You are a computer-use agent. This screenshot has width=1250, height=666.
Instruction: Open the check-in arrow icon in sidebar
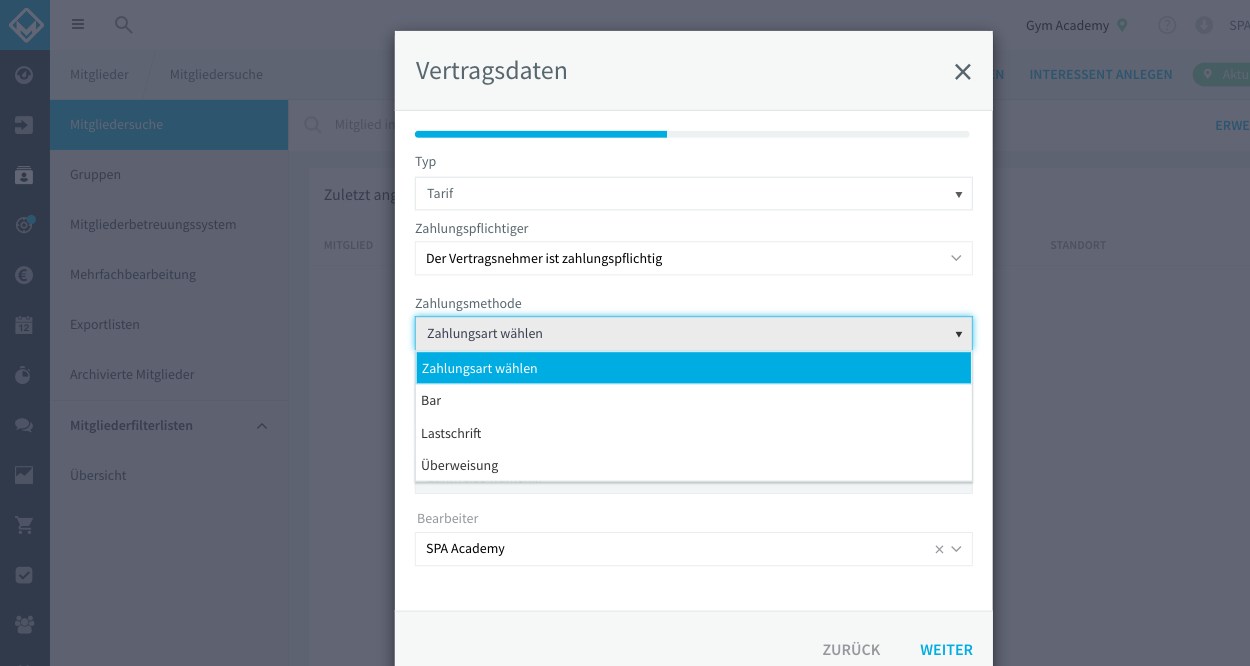pyautogui.click(x=24, y=125)
